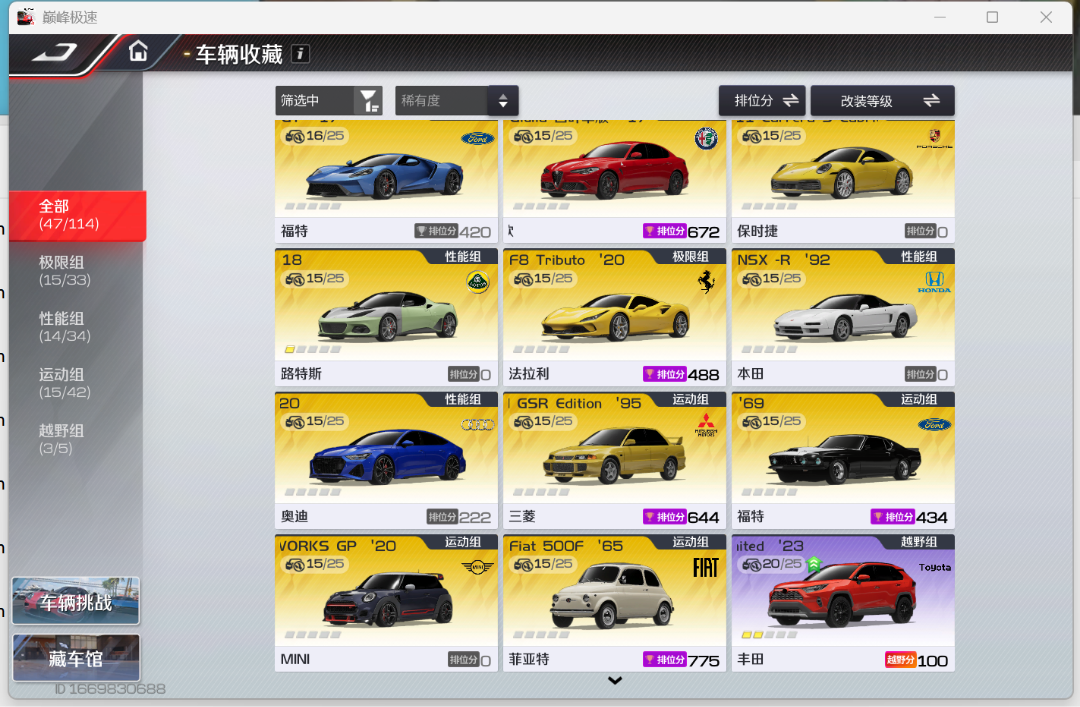Open the 筛选中 filter control
This screenshot has height=707, width=1080.
(x=329, y=101)
